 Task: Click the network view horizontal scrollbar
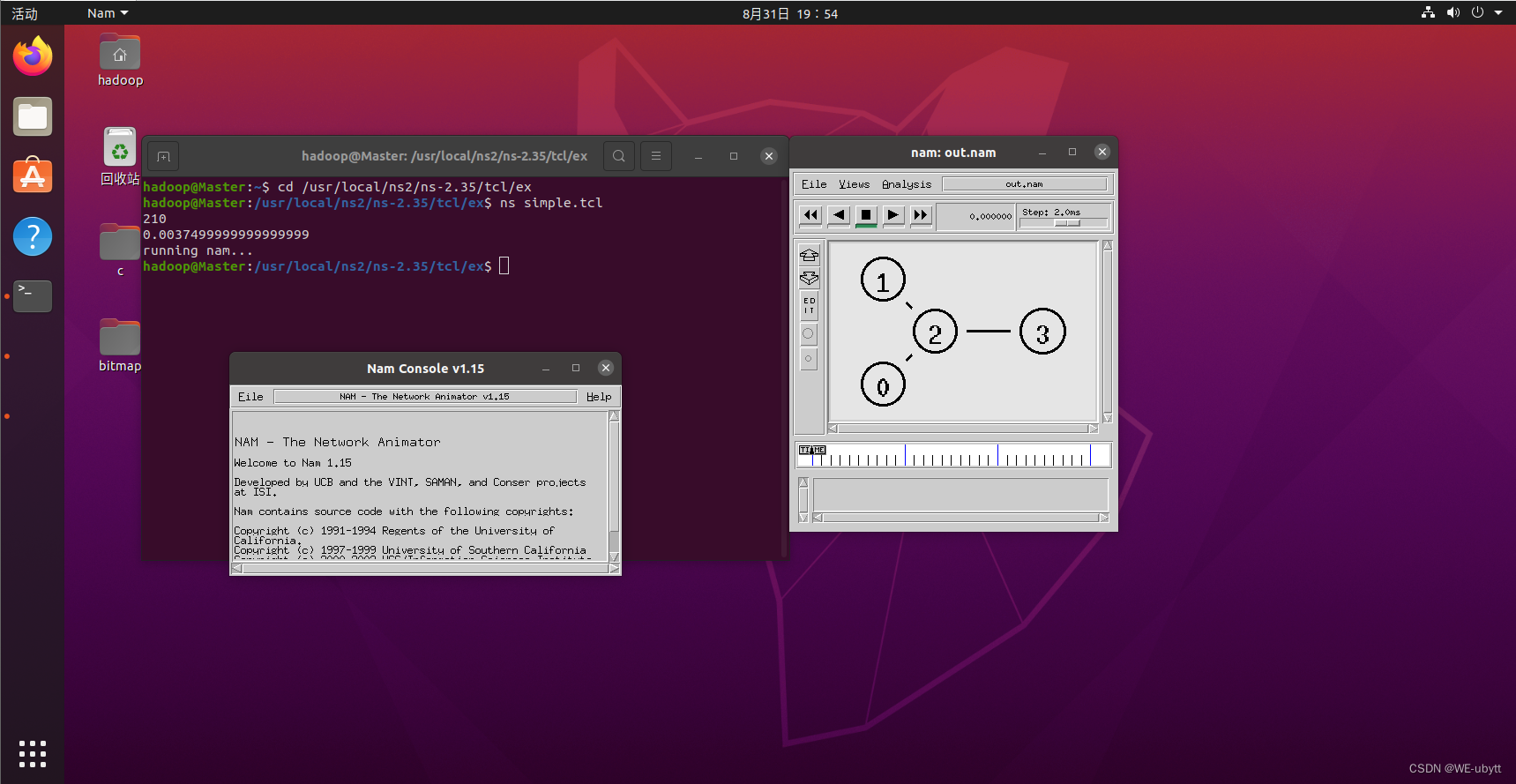coord(963,429)
